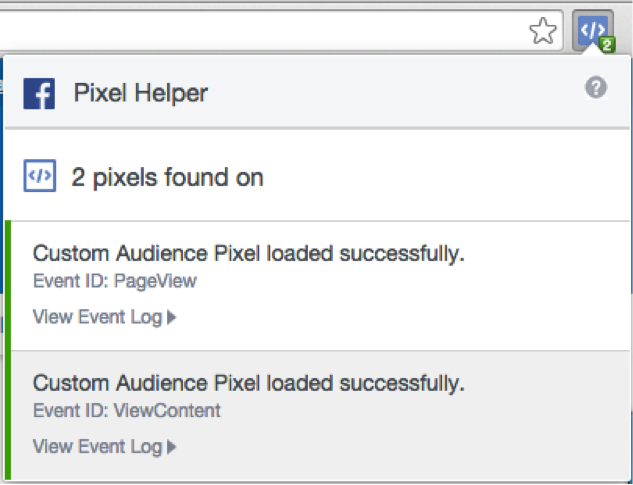The width and height of the screenshot is (633, 485).
Task: Open View Event Log for ViewContent
Action: click(x=98, y=447)
